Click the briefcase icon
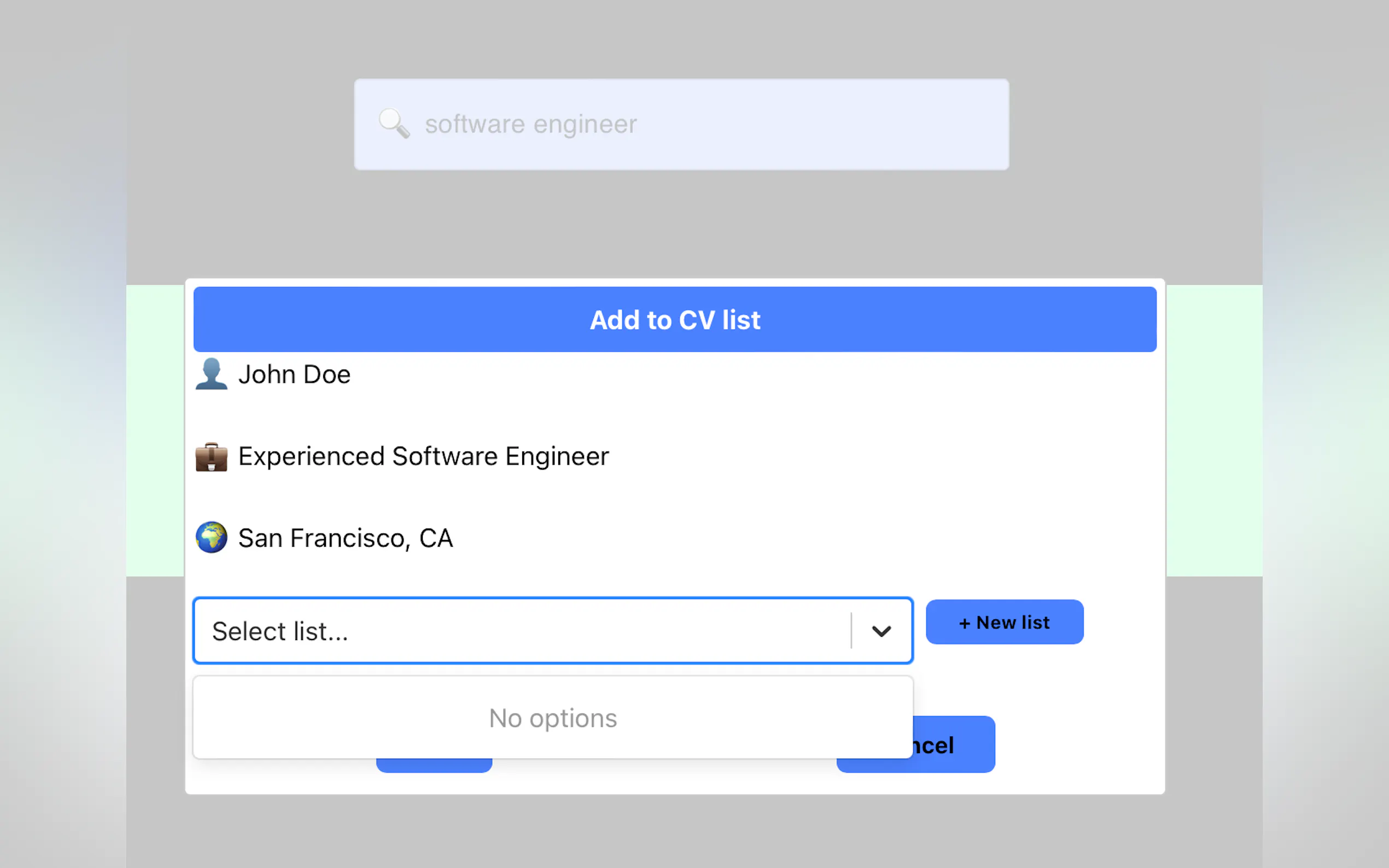 [211, 457]
